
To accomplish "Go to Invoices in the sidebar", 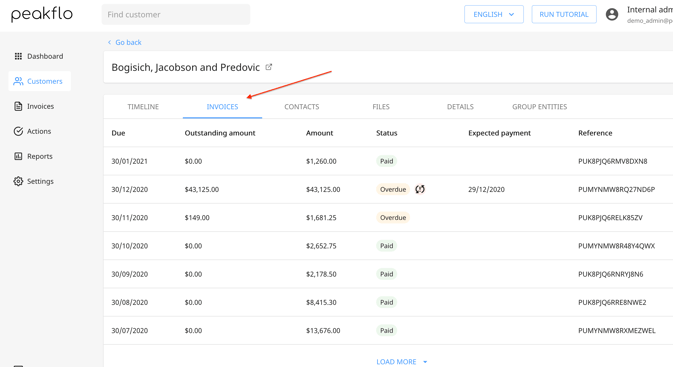I will coord(39,106).
